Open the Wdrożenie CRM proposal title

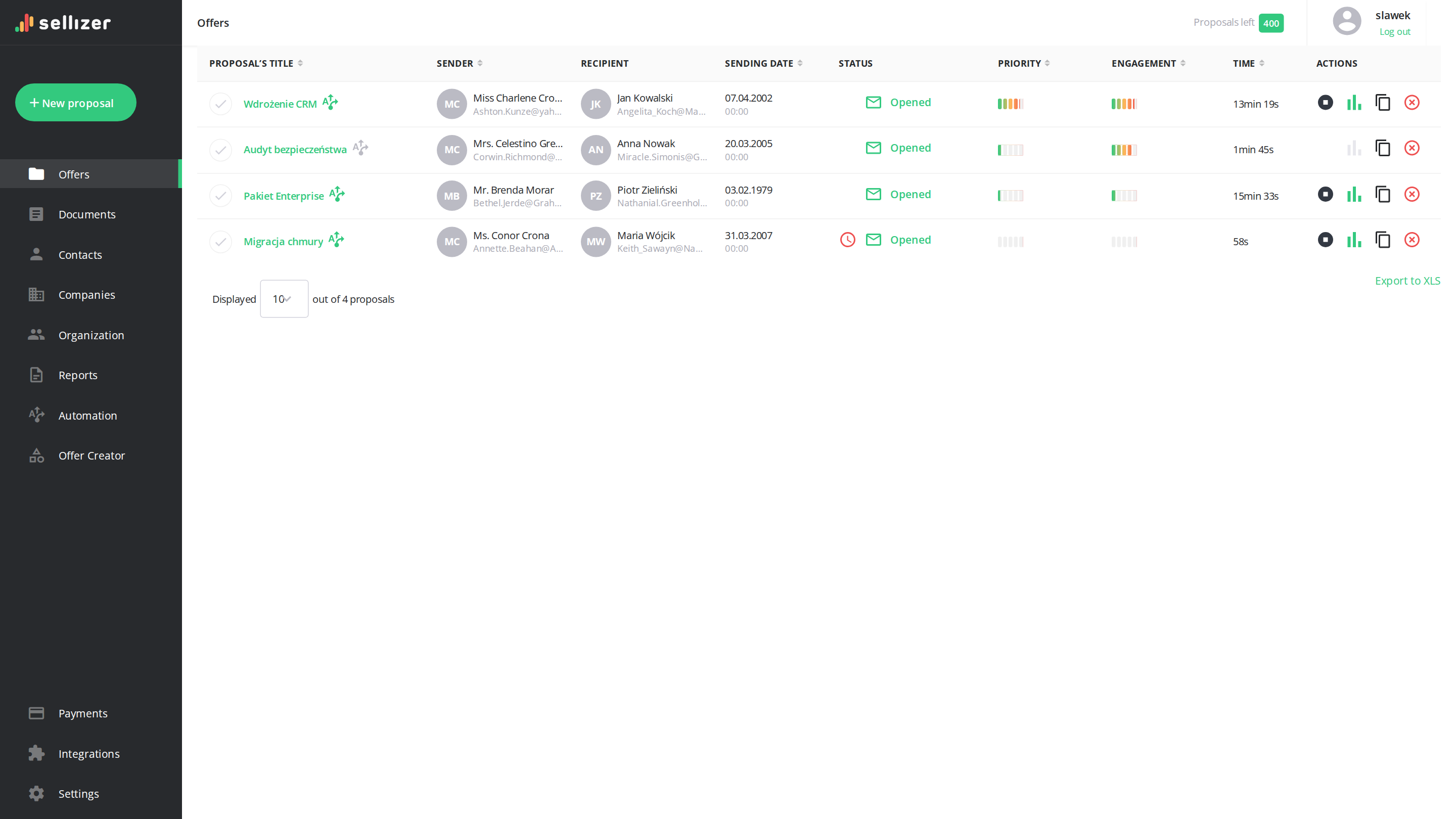point(280,104)
